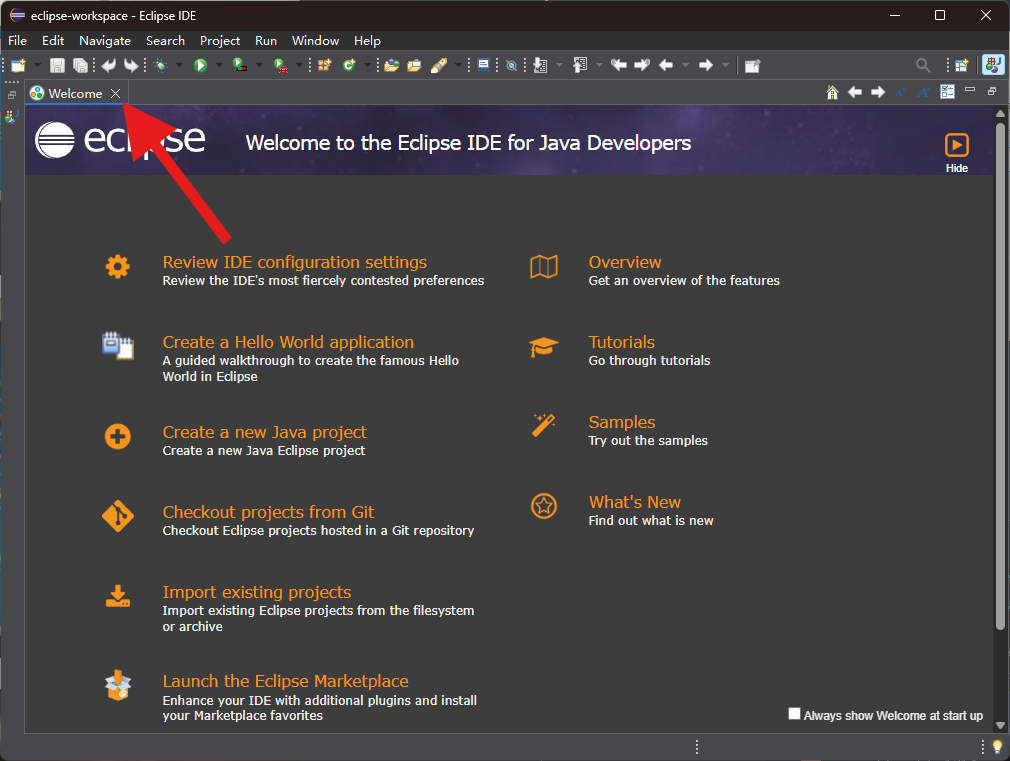The image size is (1010, 761).
Task: Minimize the Welcome view panel
Action: [x=970, y=90]
